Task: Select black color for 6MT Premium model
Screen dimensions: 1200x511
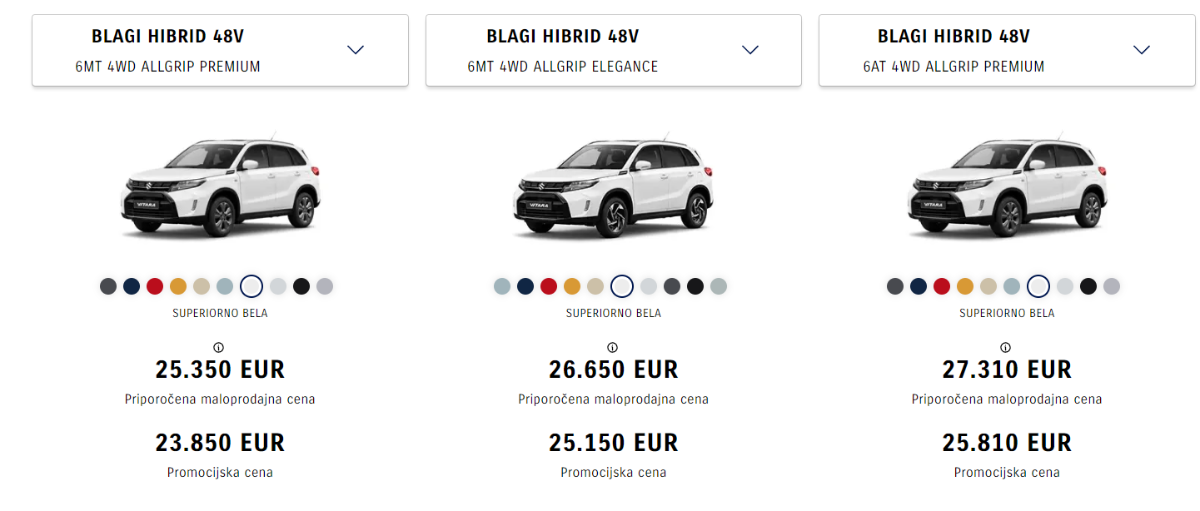Action: pyautogui.click(x=301, y=287)
